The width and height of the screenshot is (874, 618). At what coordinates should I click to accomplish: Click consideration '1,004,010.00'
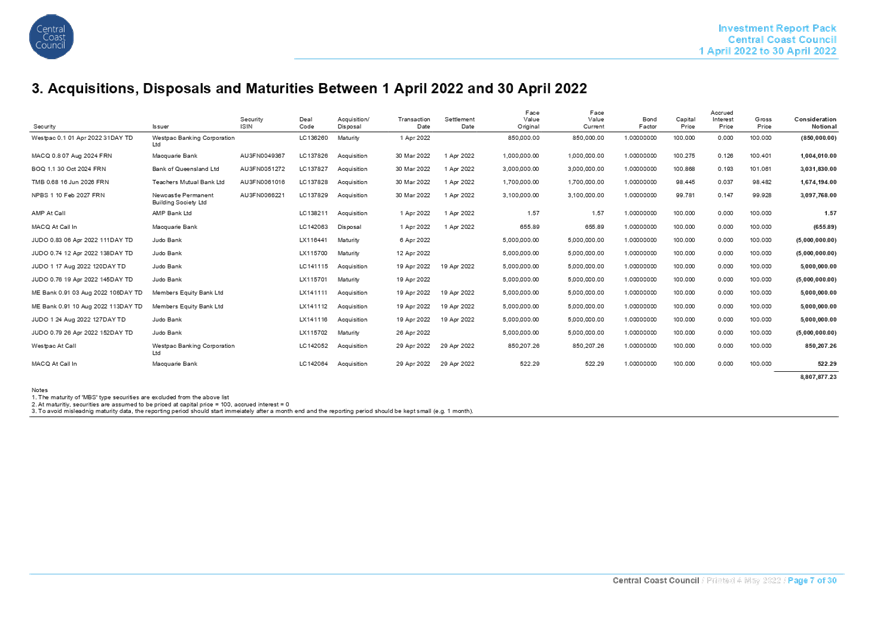[x=819, y=156]
